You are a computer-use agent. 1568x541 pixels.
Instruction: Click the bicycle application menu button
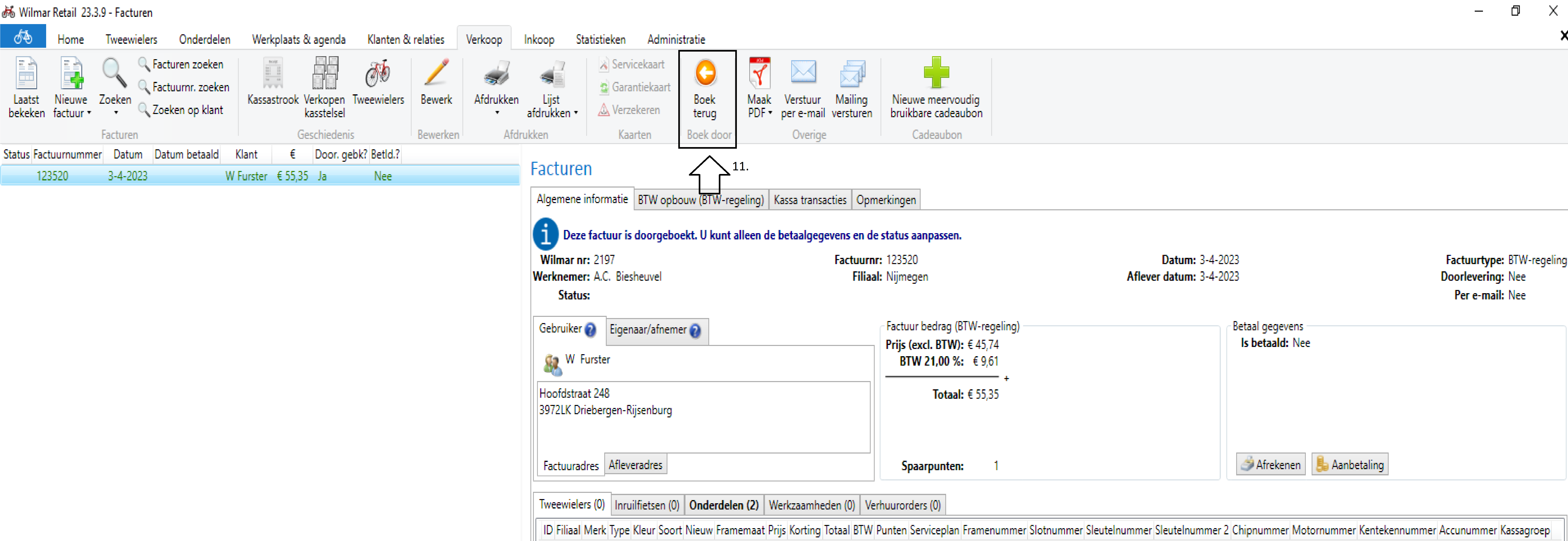click(23, 37)
